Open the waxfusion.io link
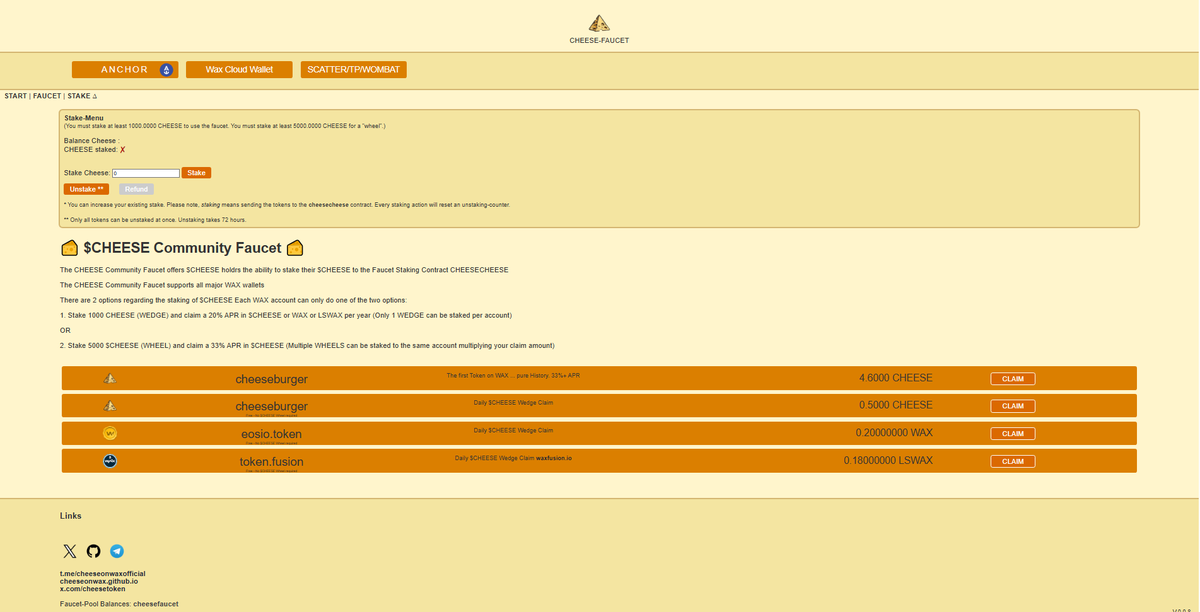The image size is (1200, 612). (554, 458)
